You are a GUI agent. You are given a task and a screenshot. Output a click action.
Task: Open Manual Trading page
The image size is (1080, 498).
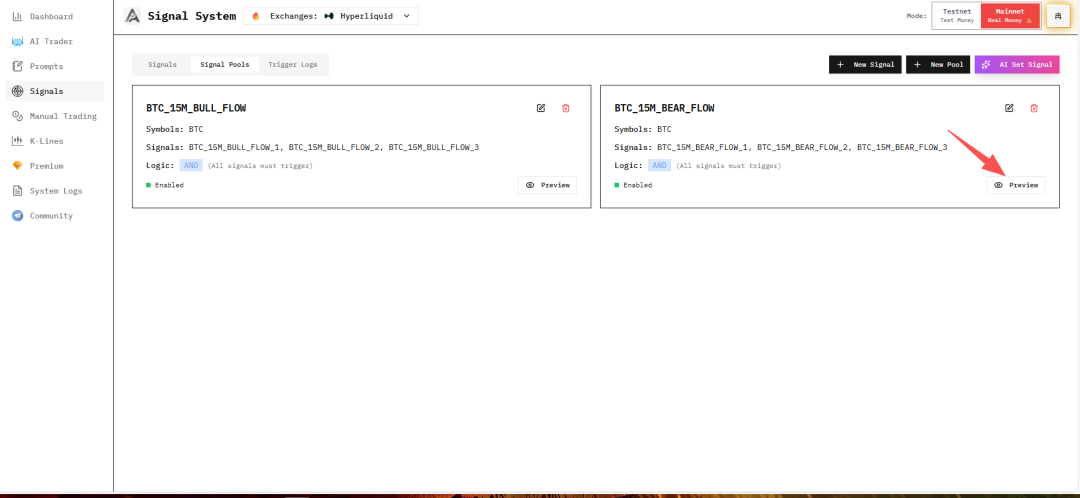pyautogui.click(x=54, y=116)
